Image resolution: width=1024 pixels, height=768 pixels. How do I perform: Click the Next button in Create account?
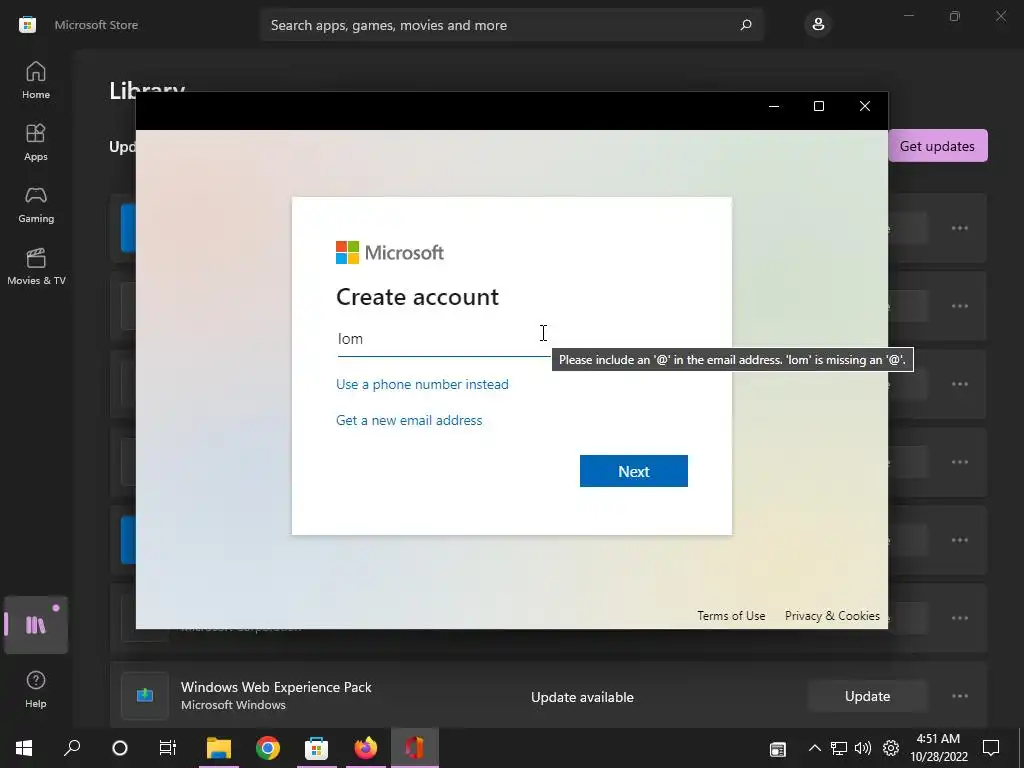(633, 471)
